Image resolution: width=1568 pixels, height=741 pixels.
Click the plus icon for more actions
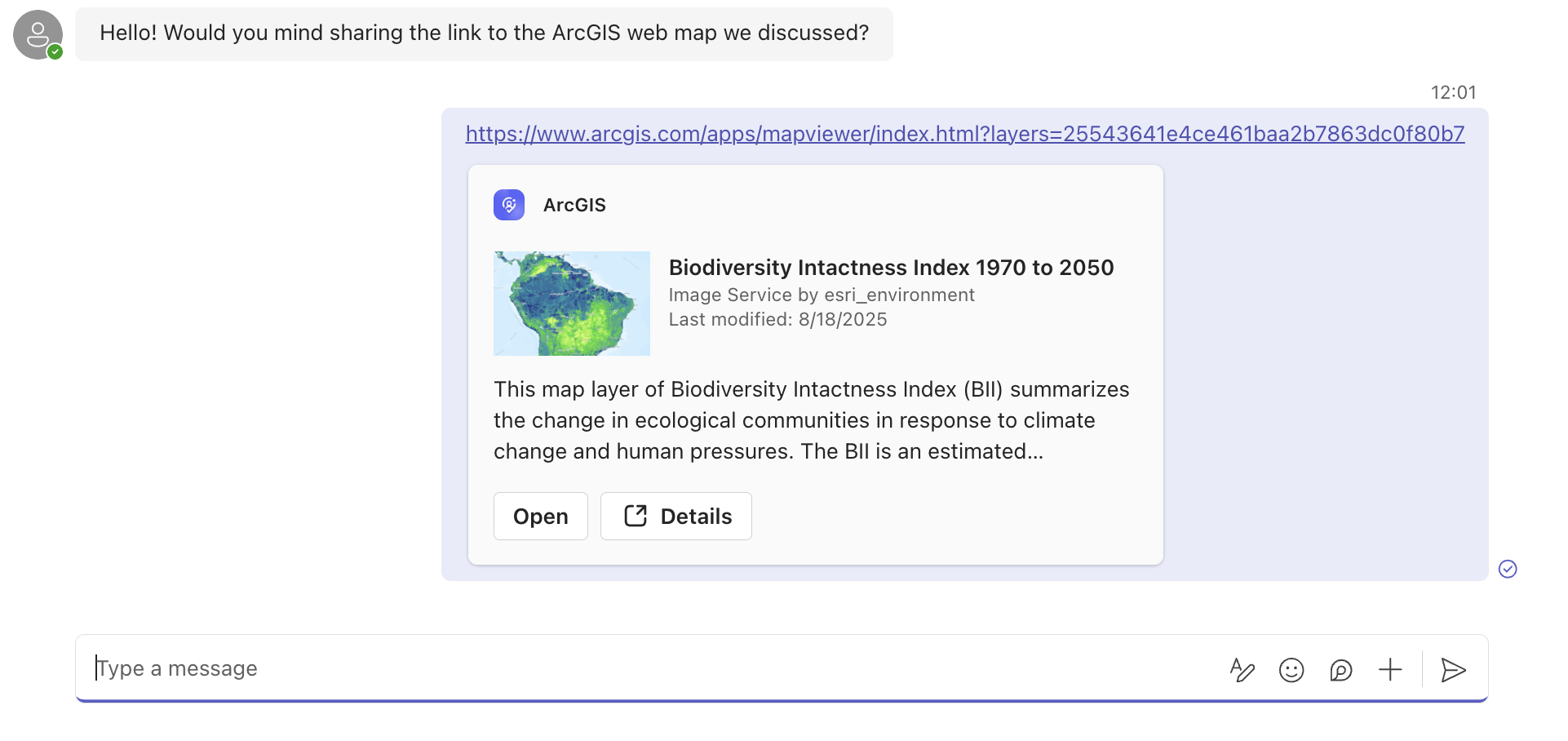coord(1390,670)
